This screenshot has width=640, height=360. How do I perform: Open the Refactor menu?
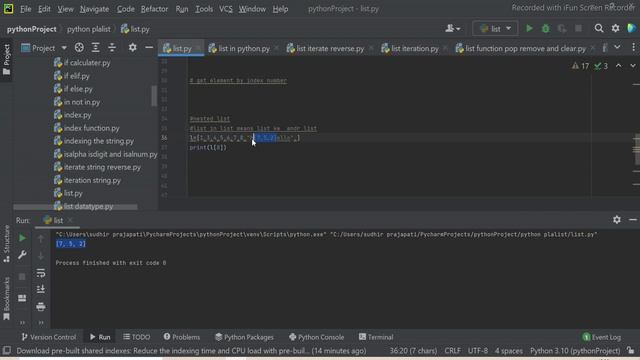click(x=154, y=9)
